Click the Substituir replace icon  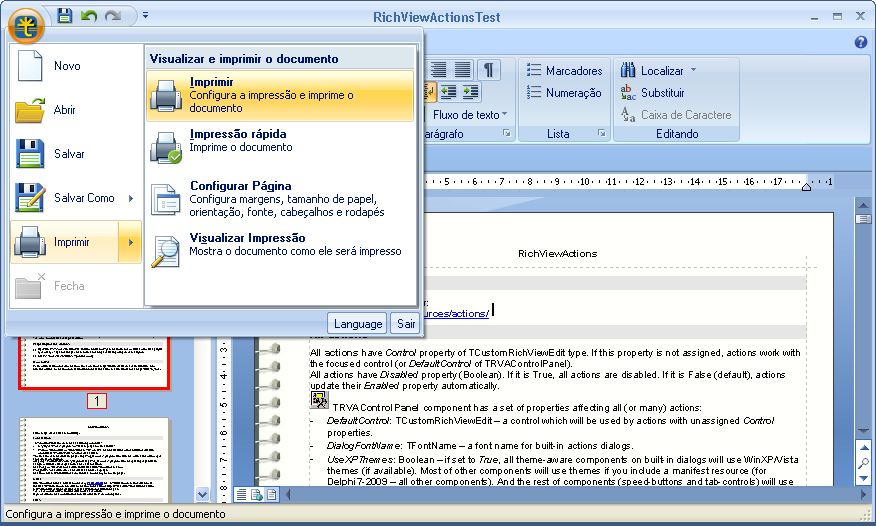point(628,93)
